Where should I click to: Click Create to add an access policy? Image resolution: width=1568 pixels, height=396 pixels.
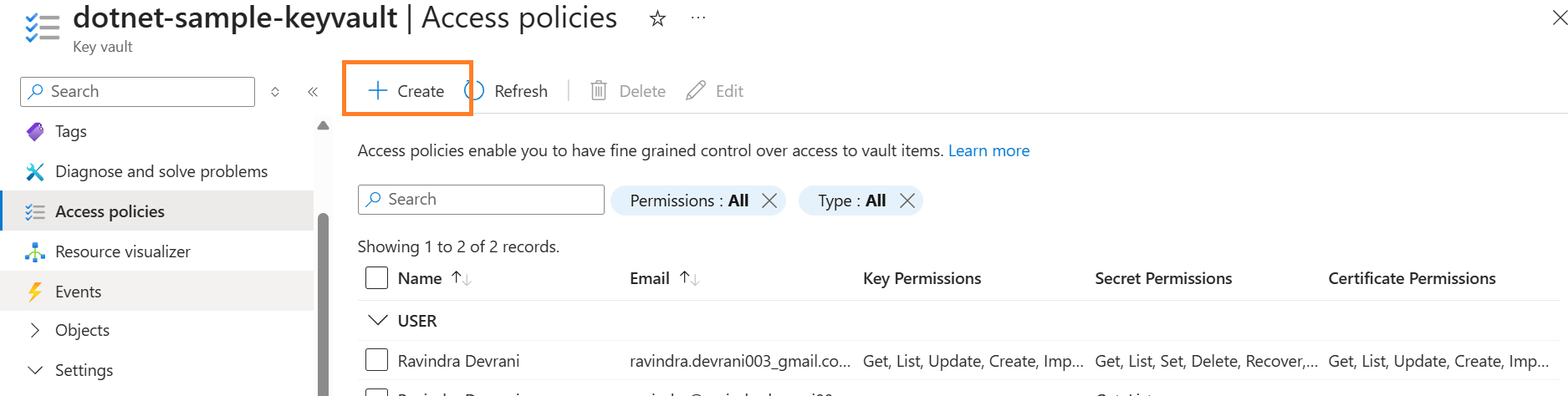tap(407, 90)
